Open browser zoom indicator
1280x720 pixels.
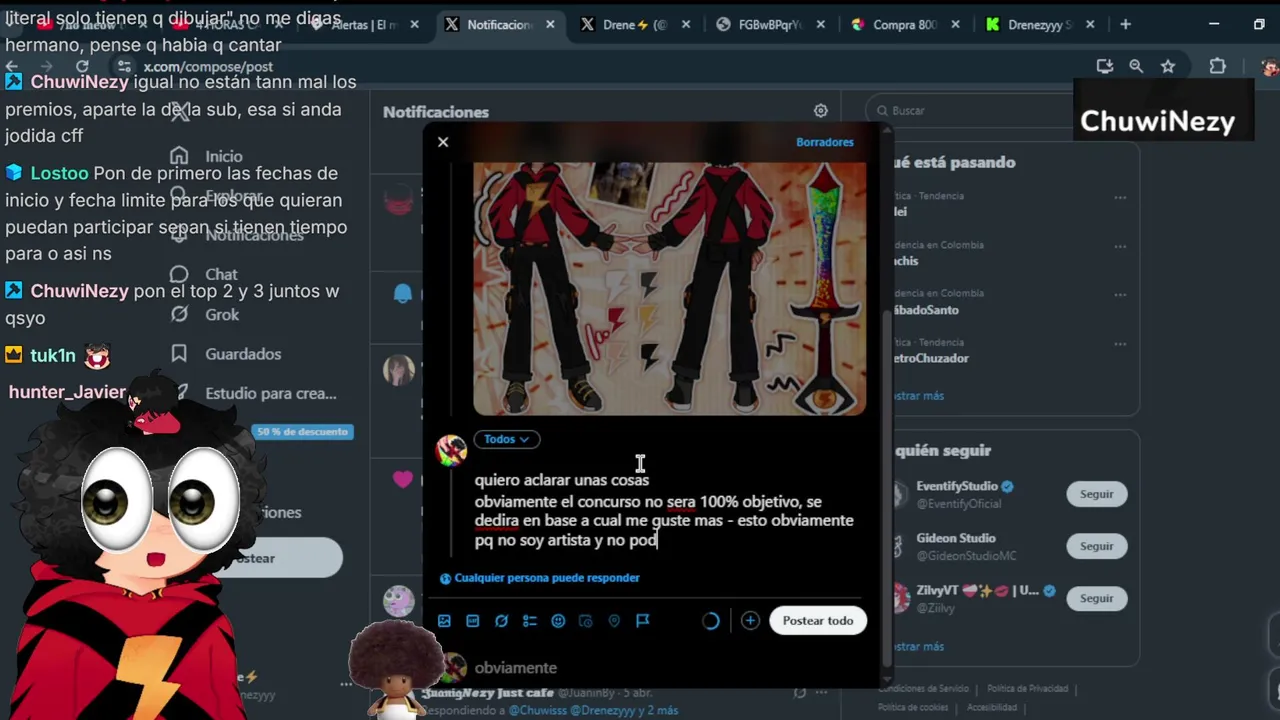click(1136, 66)
